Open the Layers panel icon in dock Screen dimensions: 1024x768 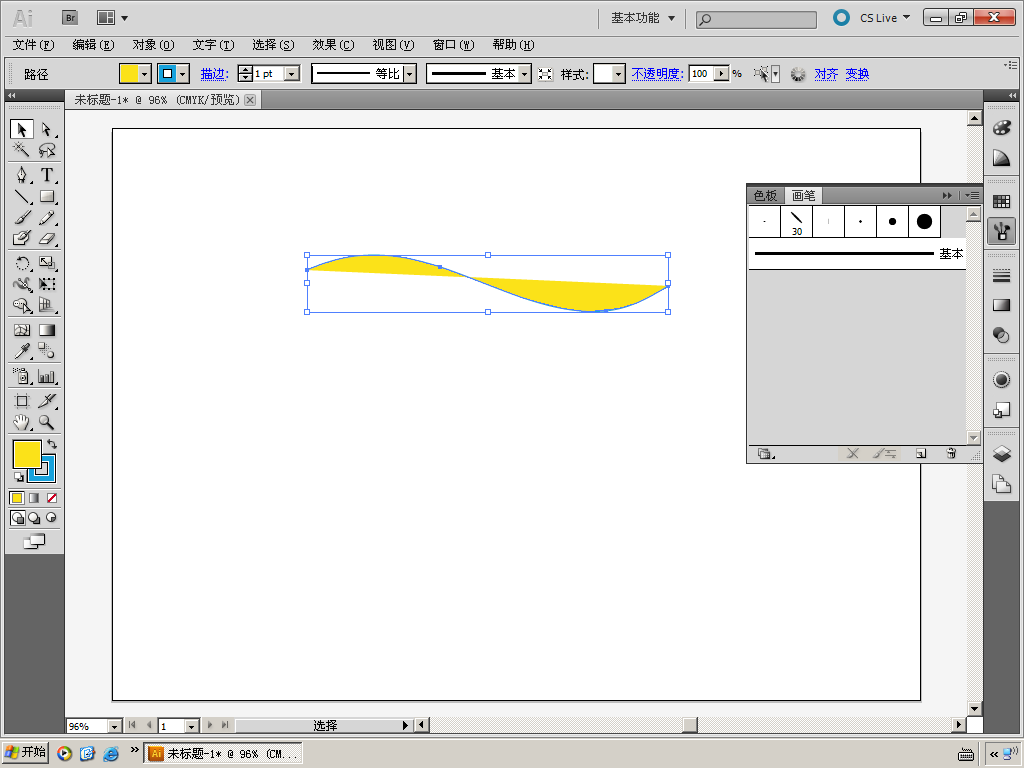point(1001,453)
